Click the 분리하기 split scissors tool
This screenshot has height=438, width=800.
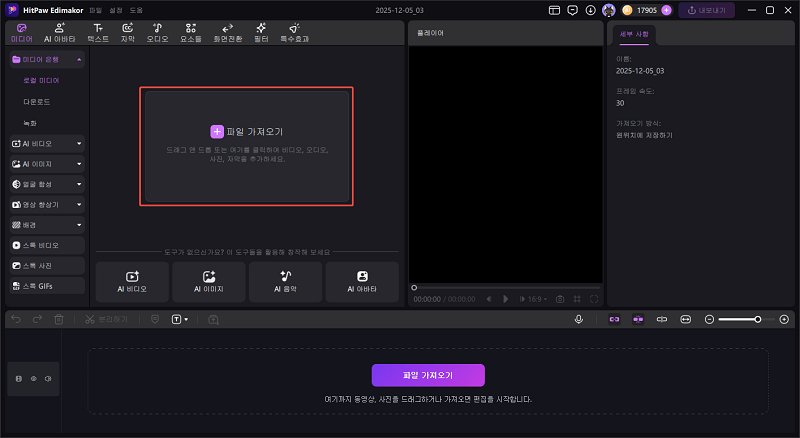tap(106, 320)
